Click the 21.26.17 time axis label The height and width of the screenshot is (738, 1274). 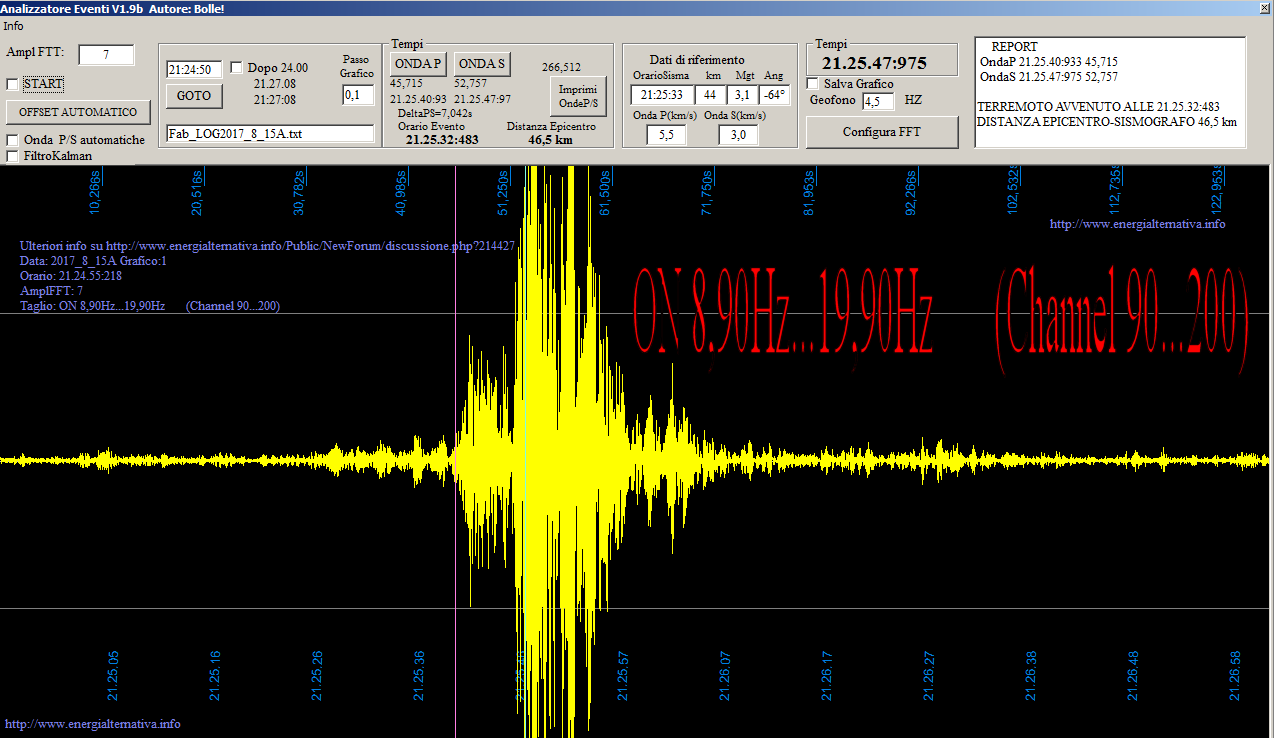pos(827,677)
